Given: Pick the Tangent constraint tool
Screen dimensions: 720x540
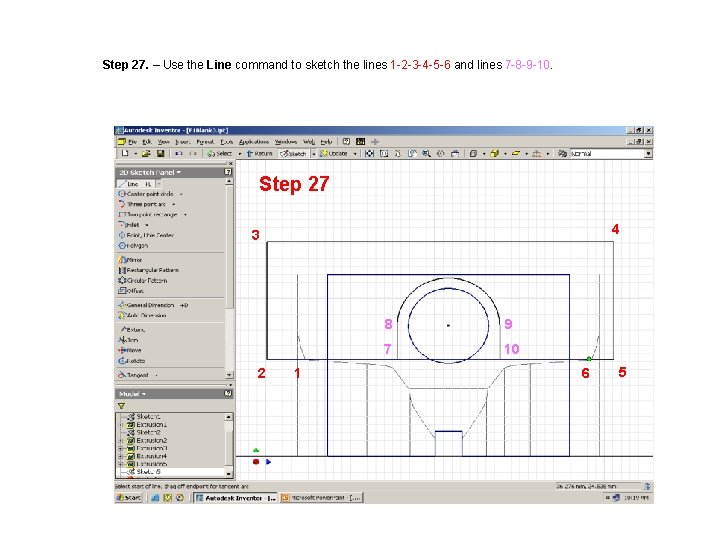Looking at the screenshot, I should [134, 375].
